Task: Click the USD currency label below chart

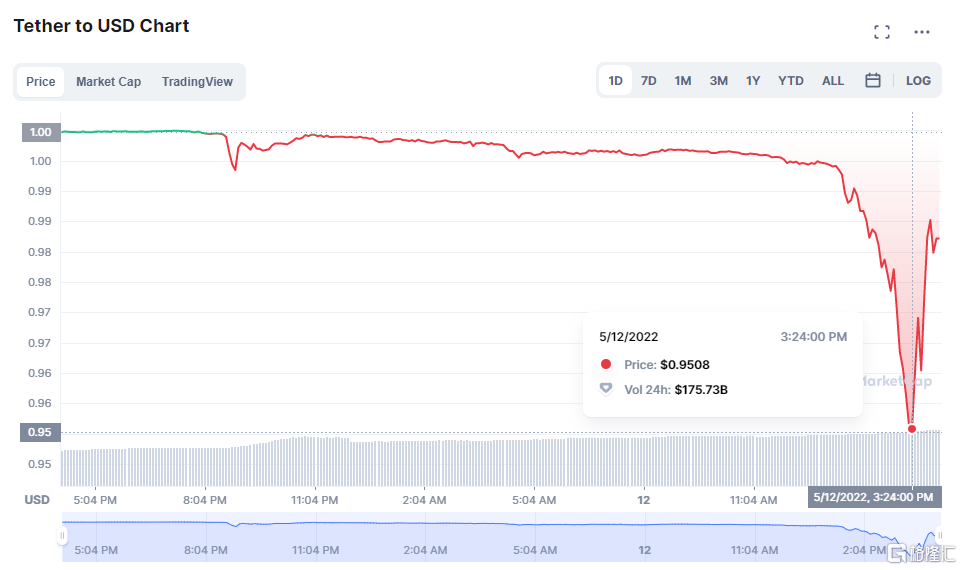Action: point(37,499)
